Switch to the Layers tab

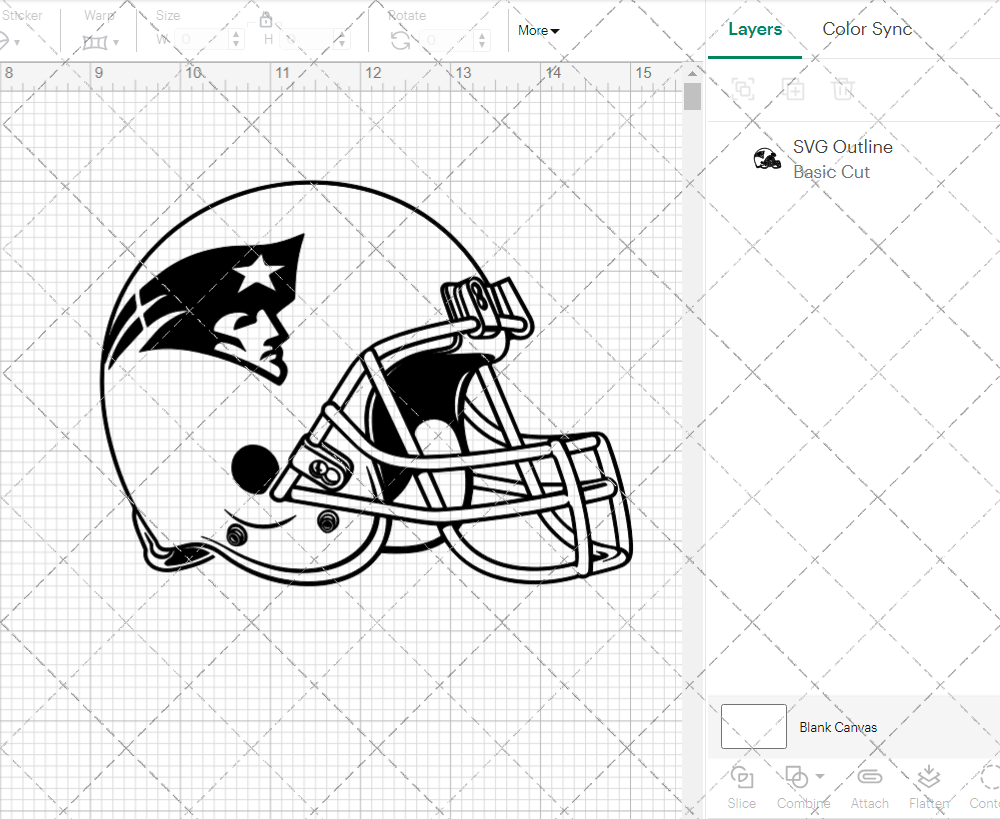[755, 29]
